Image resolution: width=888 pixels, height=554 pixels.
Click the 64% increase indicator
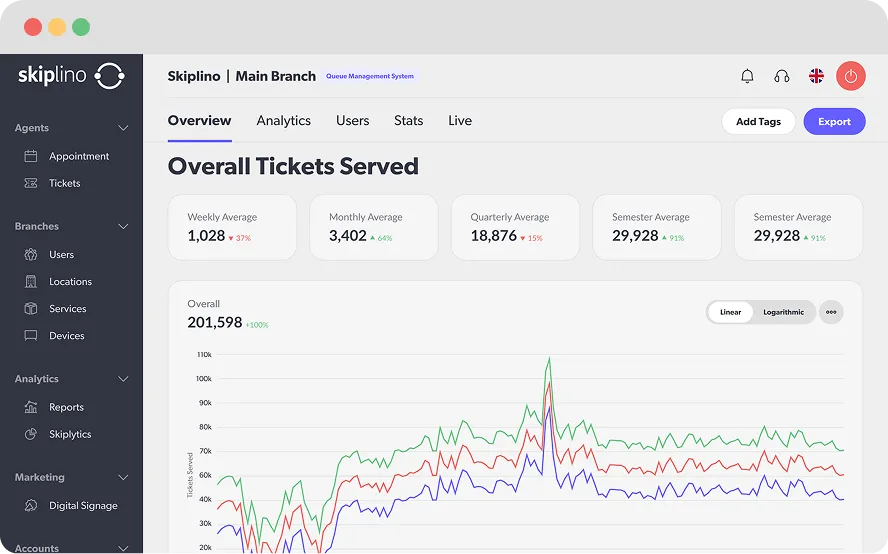point(381,238)
